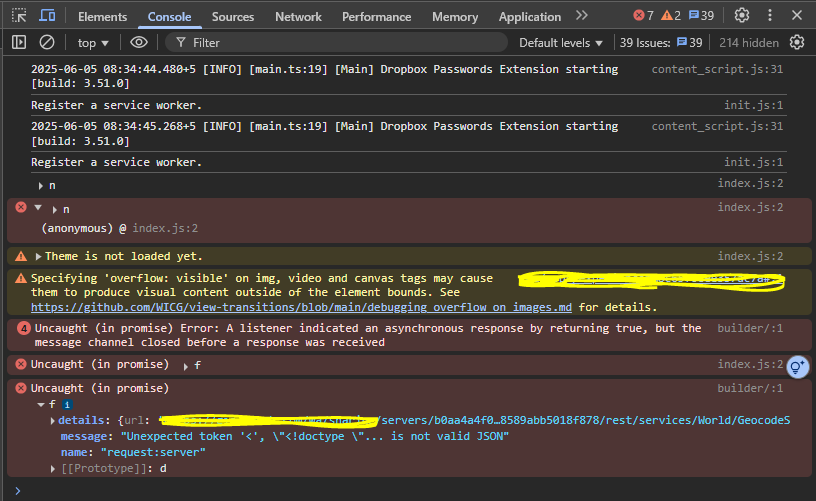Screen dimensions: 816x501
Task: Click the yellow warnings count badge
Action: [x=671, y=16]
